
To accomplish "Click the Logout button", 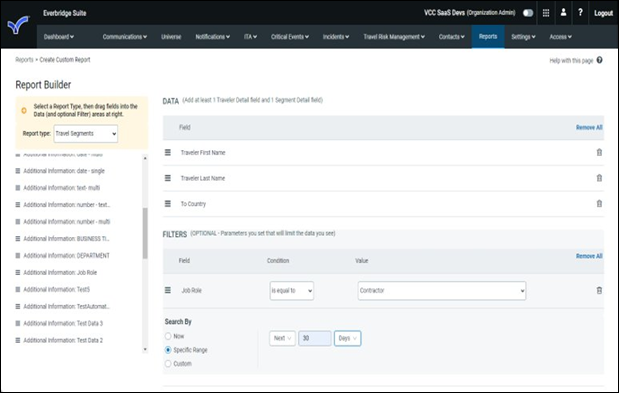I will 604,13.
